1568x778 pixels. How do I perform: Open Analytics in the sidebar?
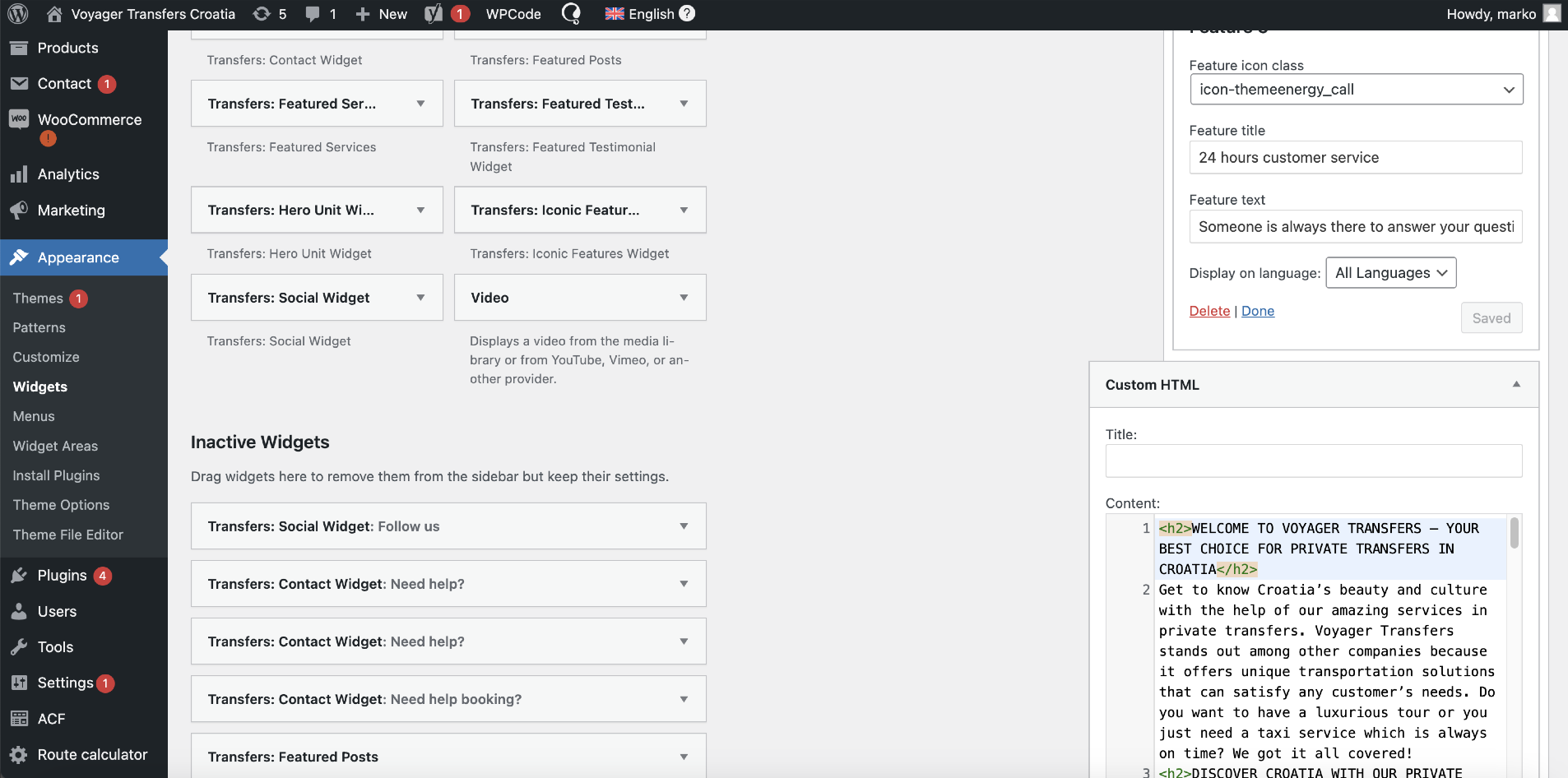pos(67,174)
